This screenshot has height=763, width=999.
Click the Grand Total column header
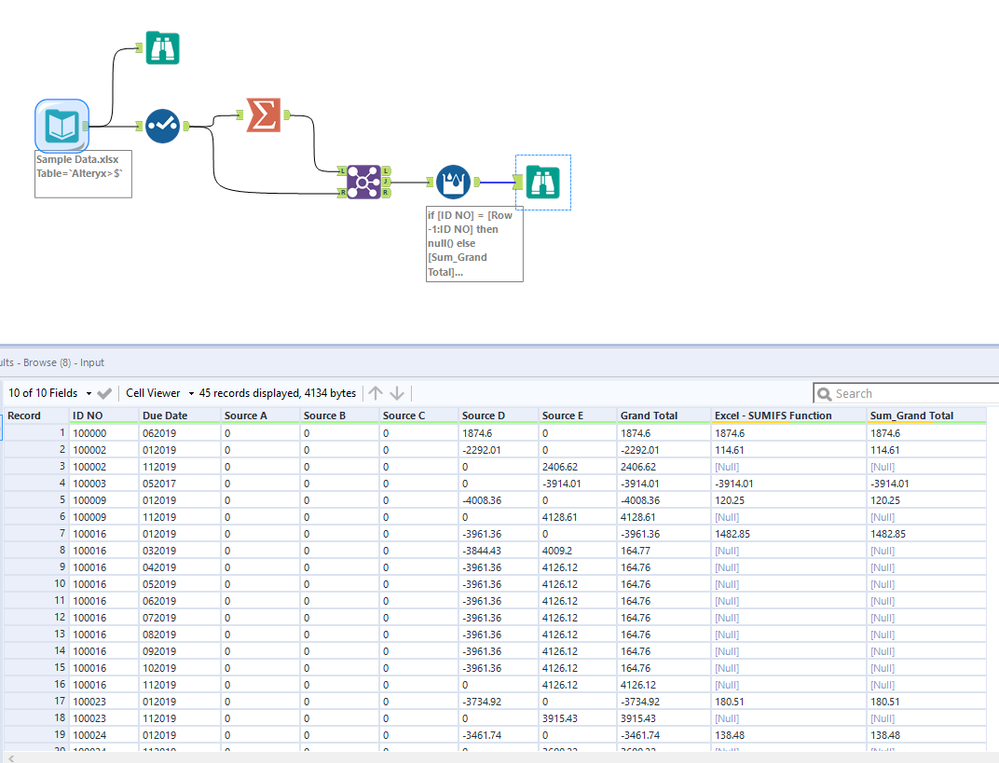(663, 415)
